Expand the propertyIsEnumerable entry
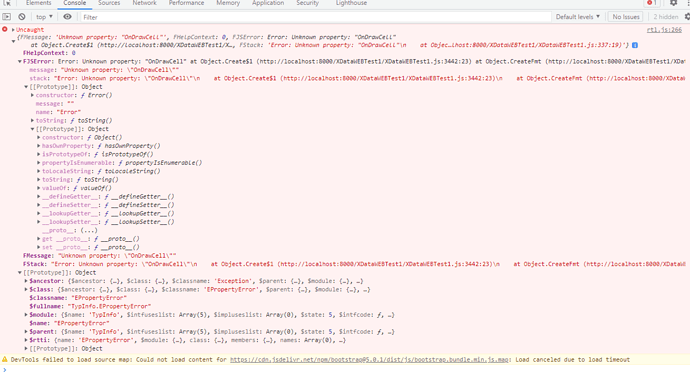 pos(39,162)
